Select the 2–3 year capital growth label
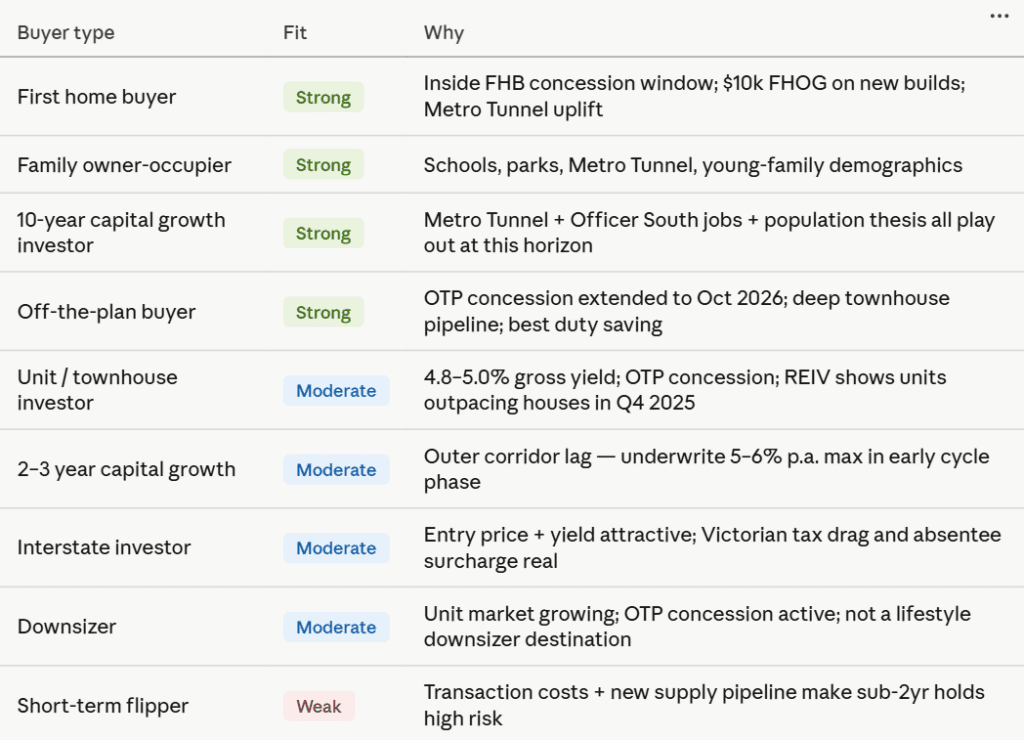 click(x=126, y=469)
